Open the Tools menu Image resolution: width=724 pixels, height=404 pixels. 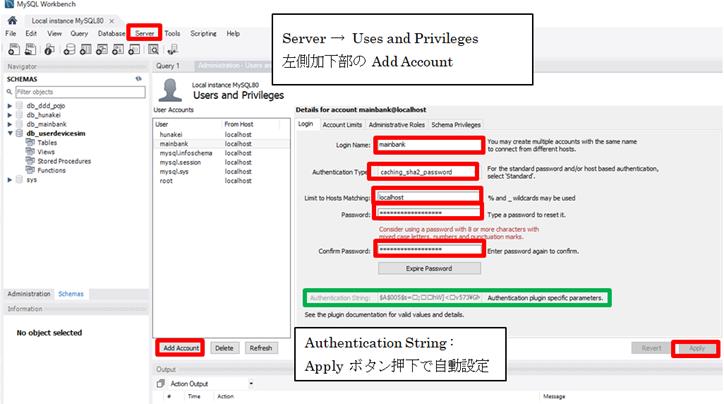[172, 33]
